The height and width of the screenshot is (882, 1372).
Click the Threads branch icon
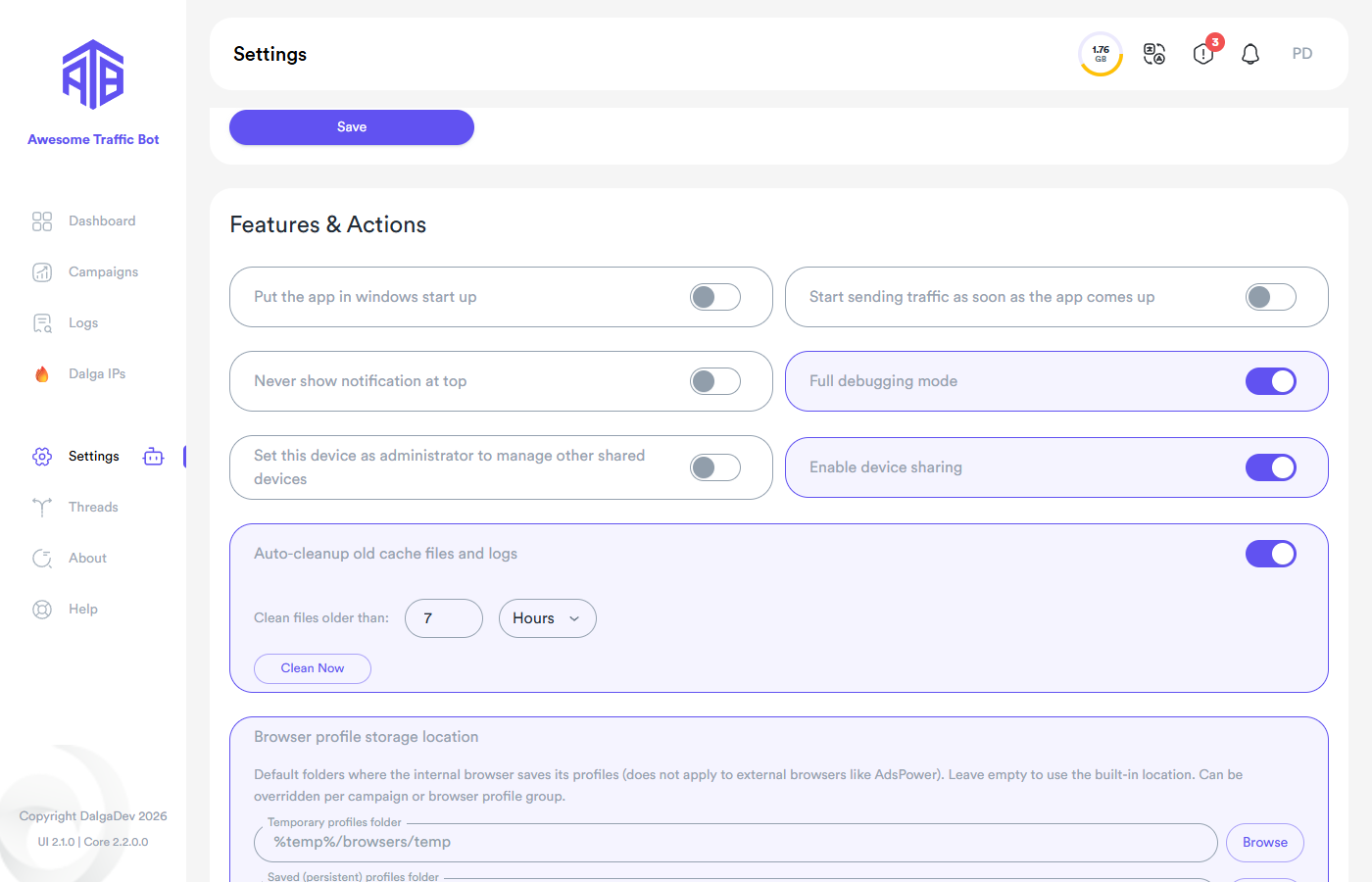pos(42,508)
